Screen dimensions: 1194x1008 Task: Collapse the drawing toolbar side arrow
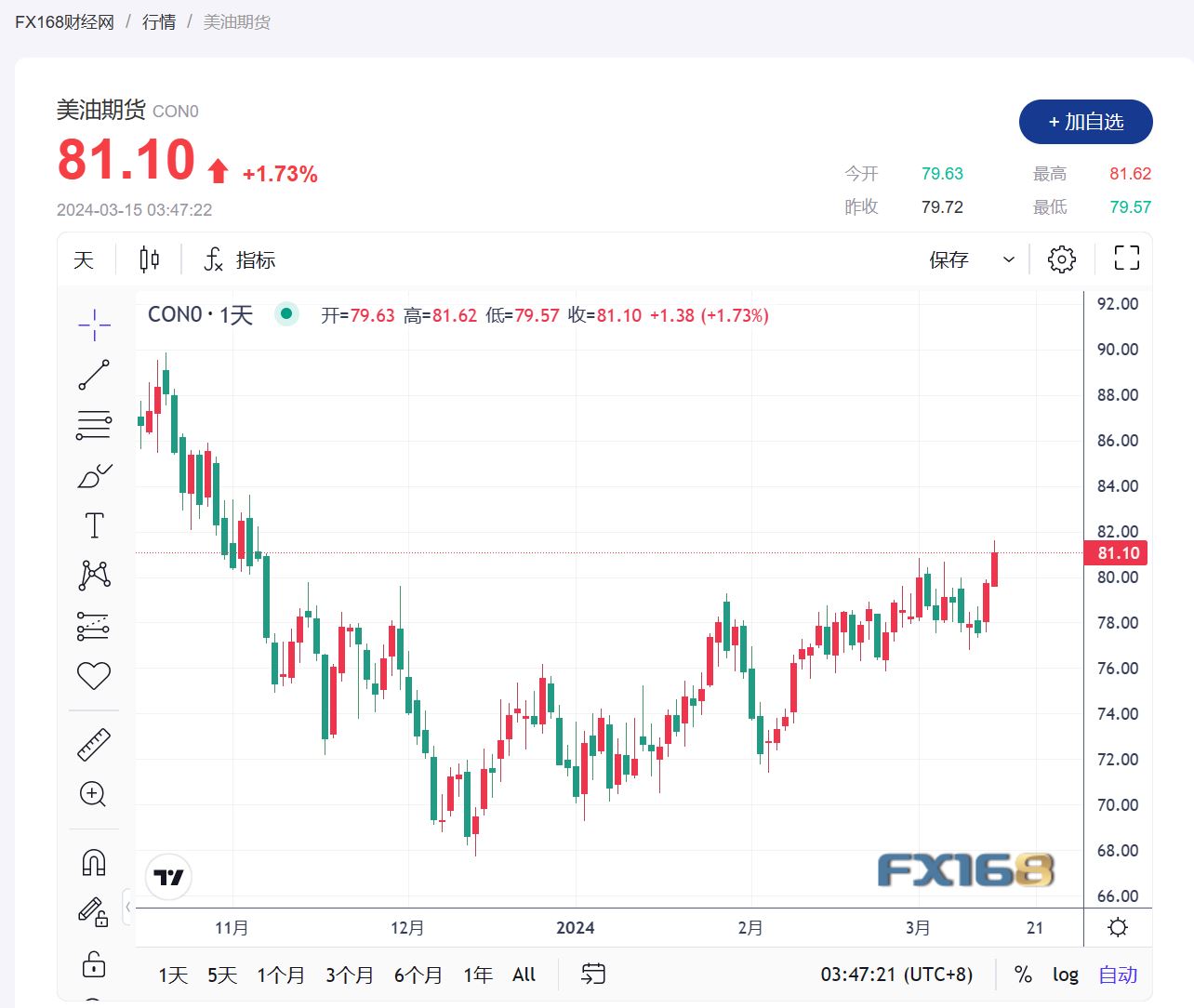(128, 906)
